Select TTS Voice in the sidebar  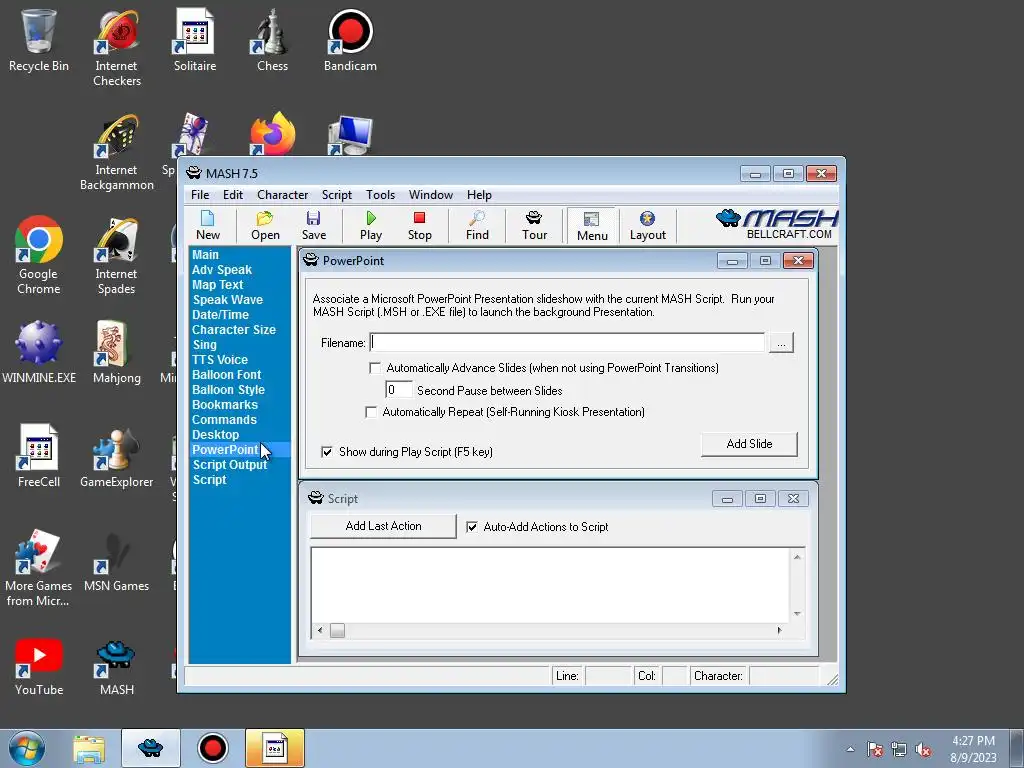220,360
